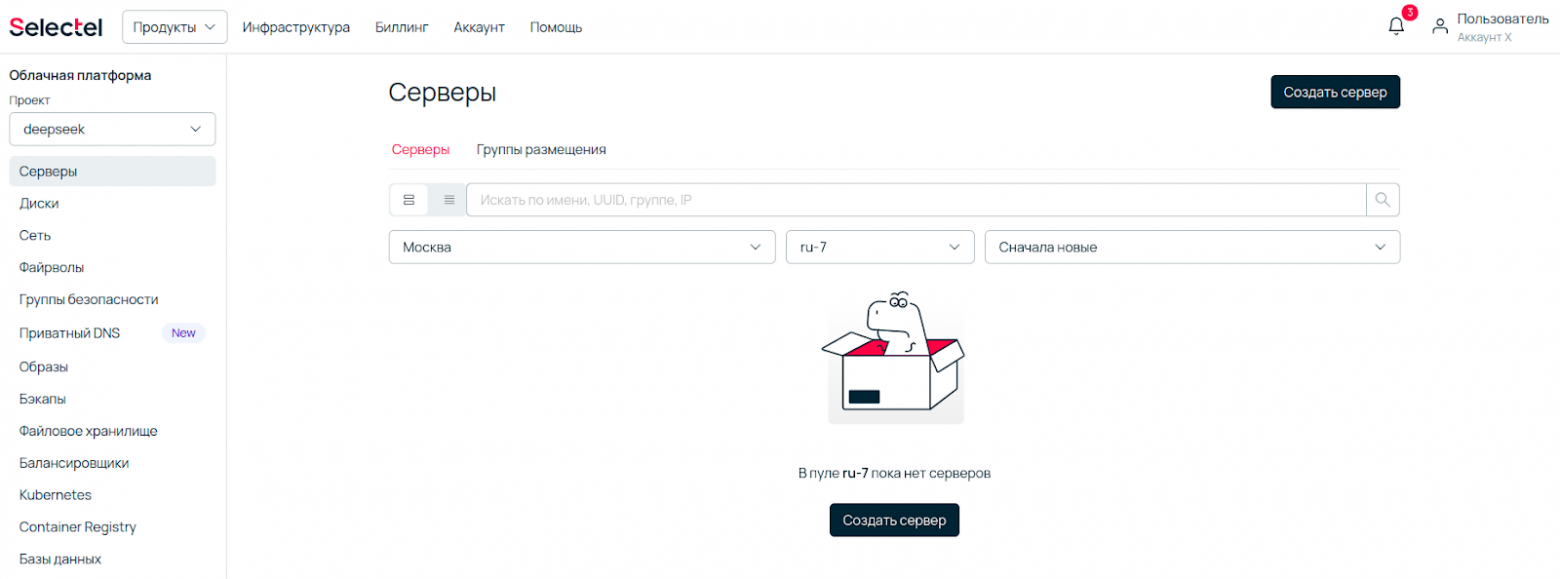The height and width of the screenshot is (579, 1560).
Task: Switch to compact list view
Action: pyautogui.click(x=449, y=200)
